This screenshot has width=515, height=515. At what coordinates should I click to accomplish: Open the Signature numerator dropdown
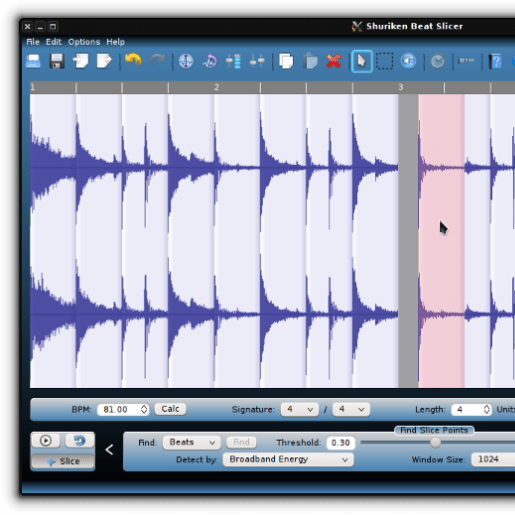[299, 409]
